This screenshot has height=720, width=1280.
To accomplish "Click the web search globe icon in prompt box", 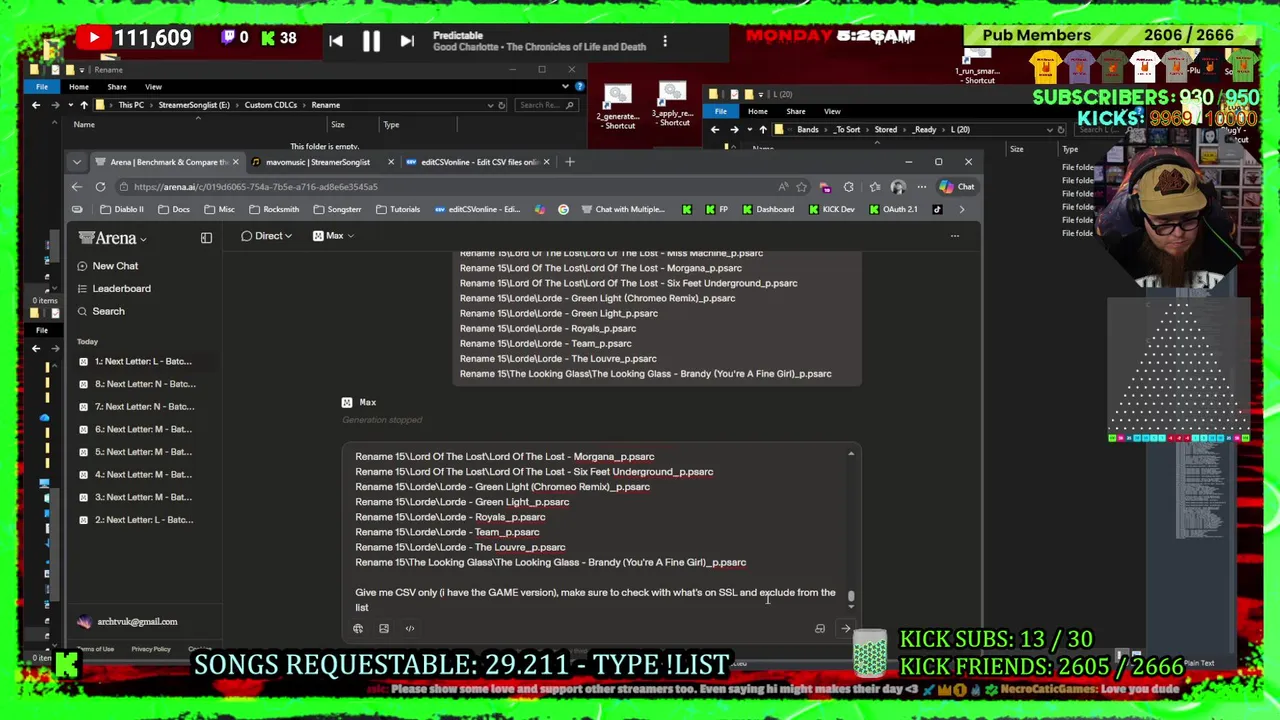I will point(358,629).
